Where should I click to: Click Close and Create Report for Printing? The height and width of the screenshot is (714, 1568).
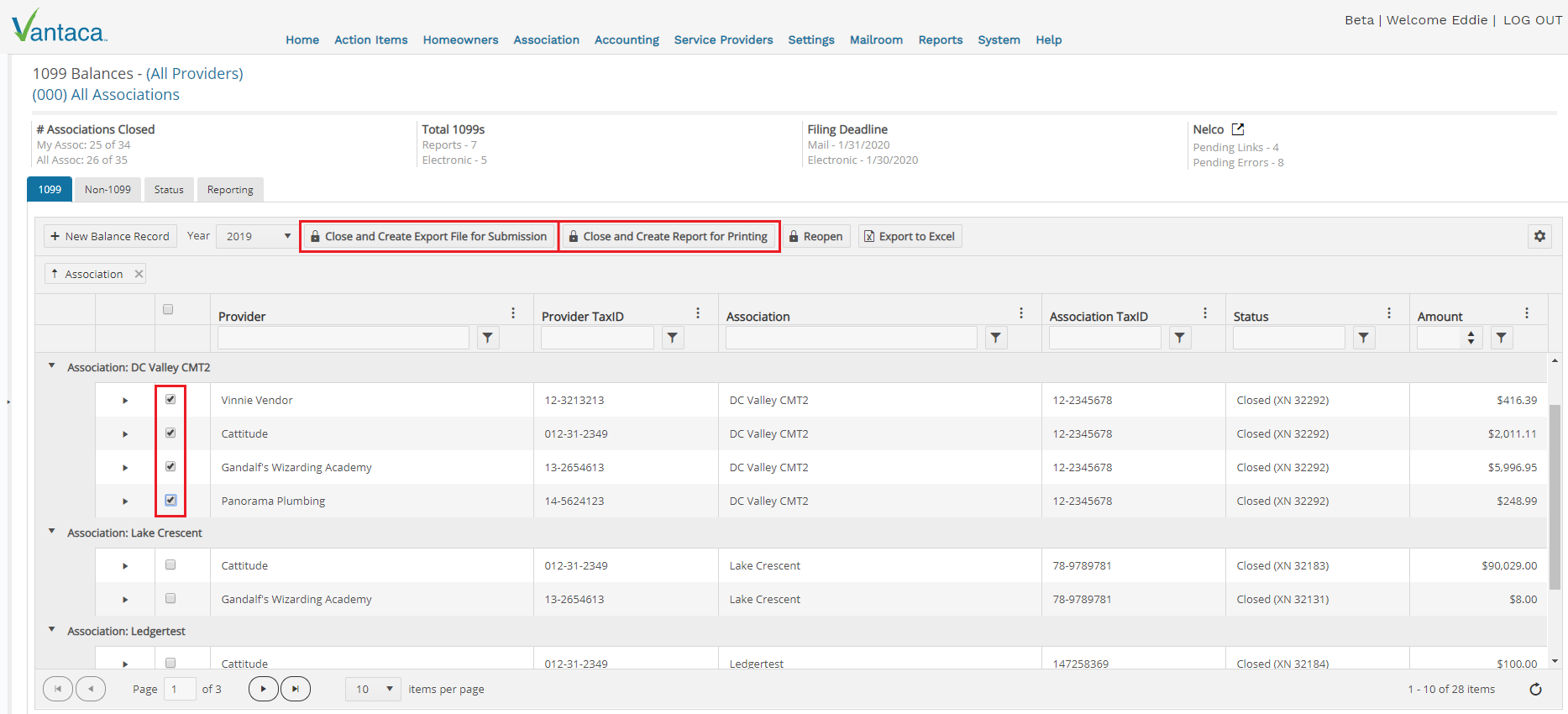669,237
